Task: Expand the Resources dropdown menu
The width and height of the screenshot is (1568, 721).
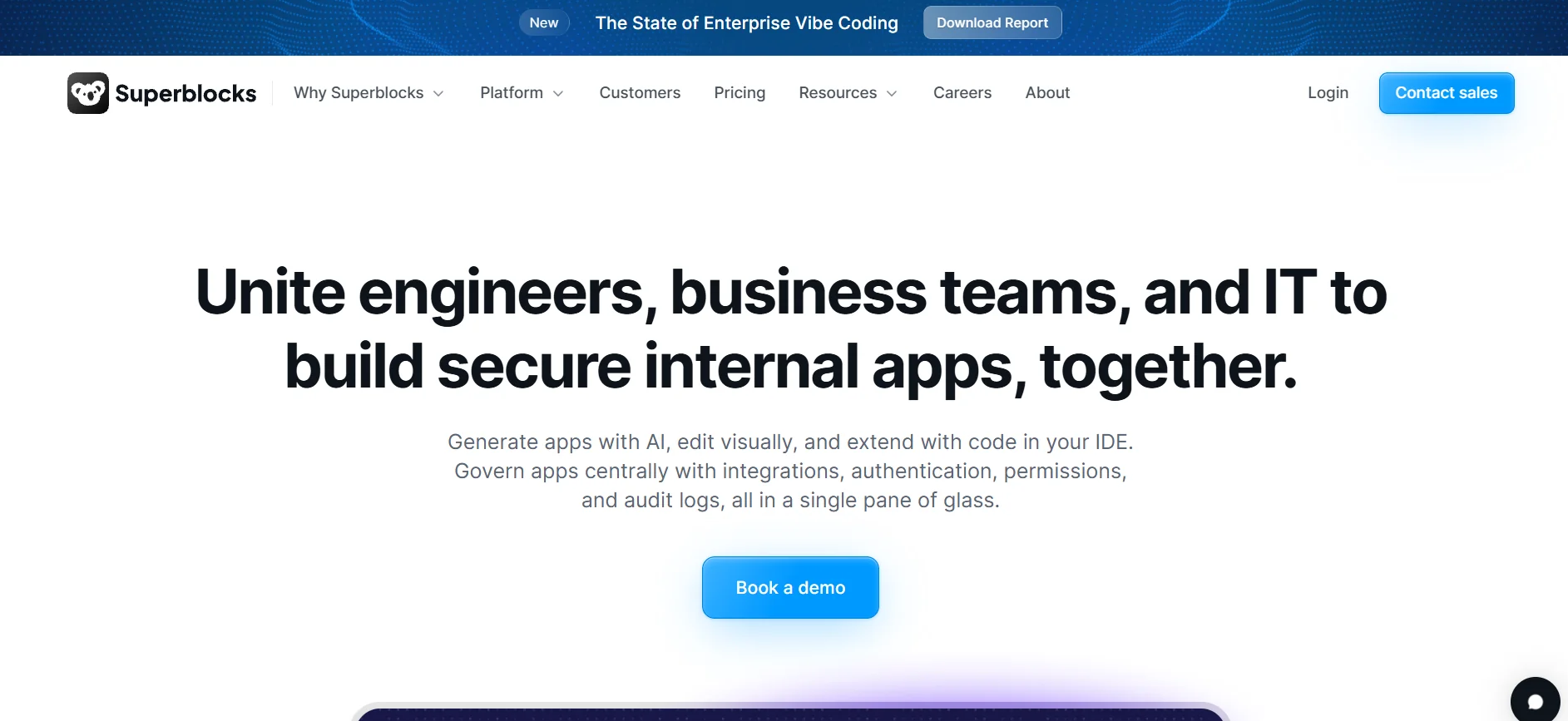Action: [848, 93]
